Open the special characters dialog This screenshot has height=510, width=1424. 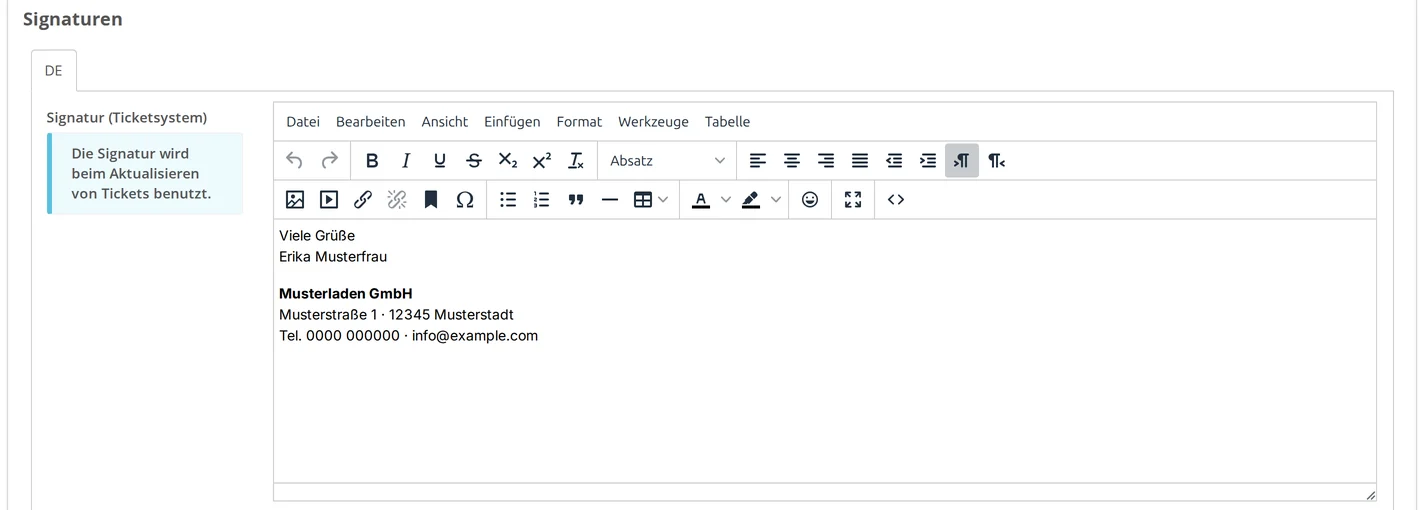(465, 199)
